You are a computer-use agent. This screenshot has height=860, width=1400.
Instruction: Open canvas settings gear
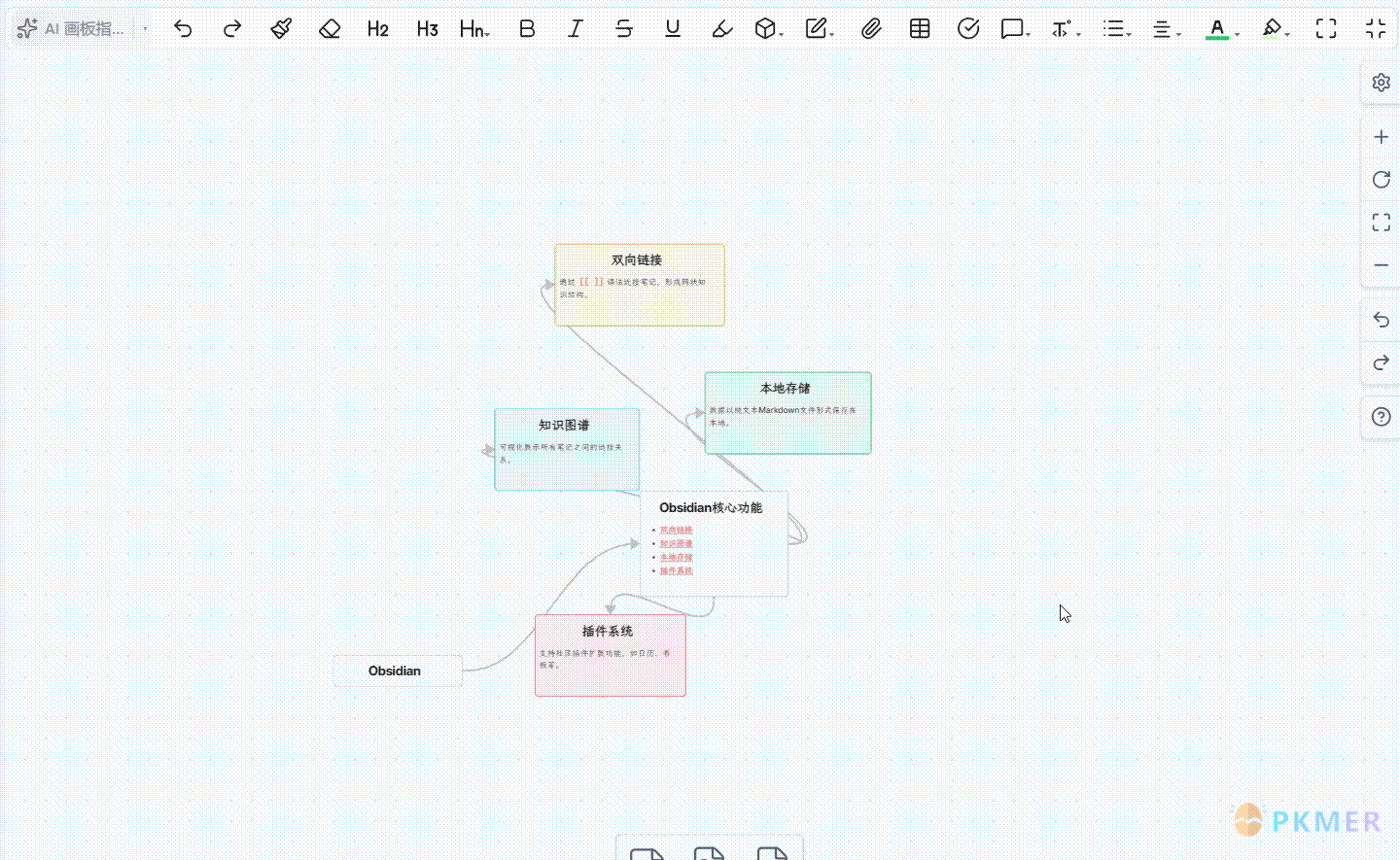1381,83
